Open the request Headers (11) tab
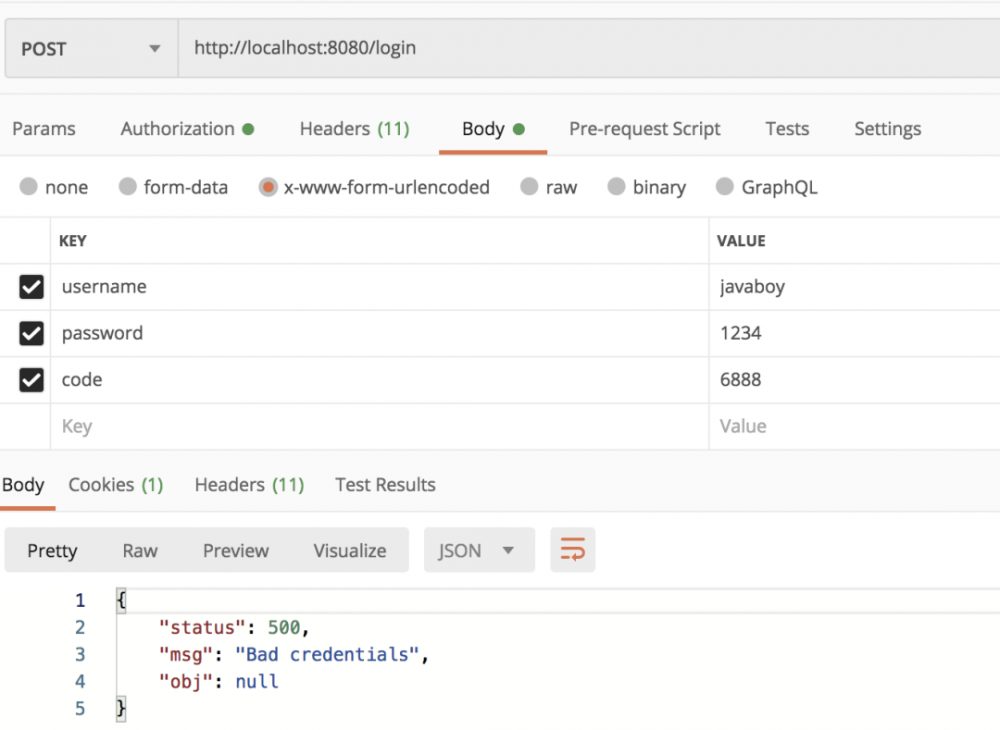 click(354, 129)
